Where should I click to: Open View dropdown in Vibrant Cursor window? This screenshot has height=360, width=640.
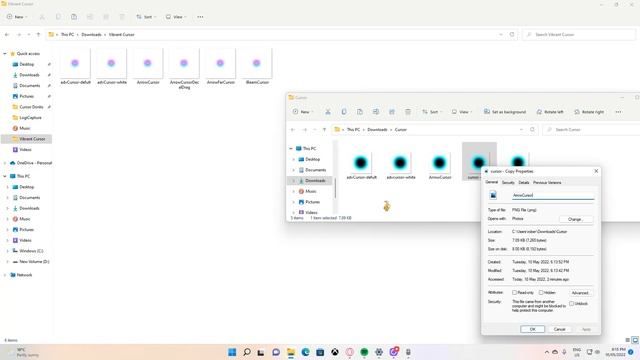coord(176,17)
